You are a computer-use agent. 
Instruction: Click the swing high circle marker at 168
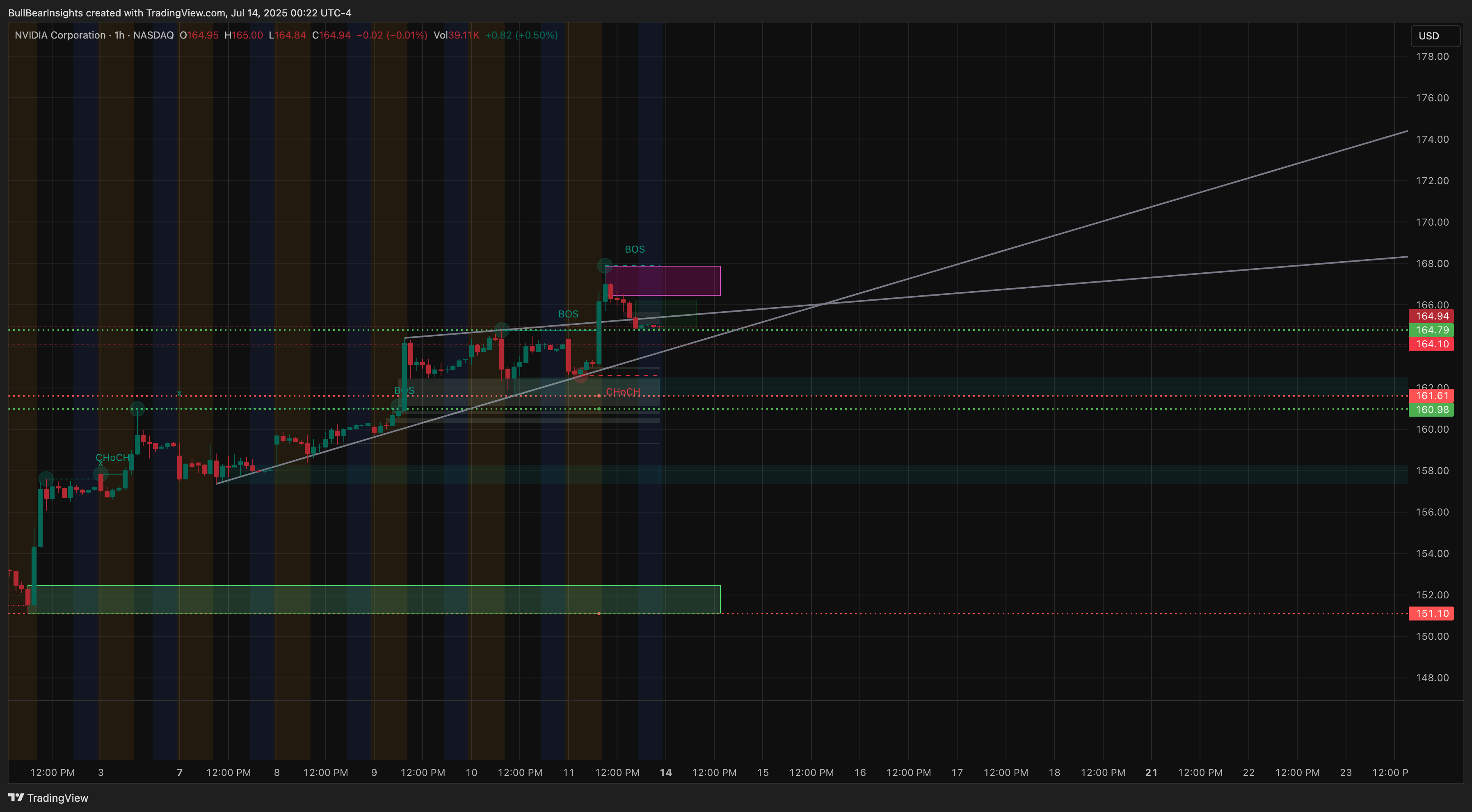605,265
